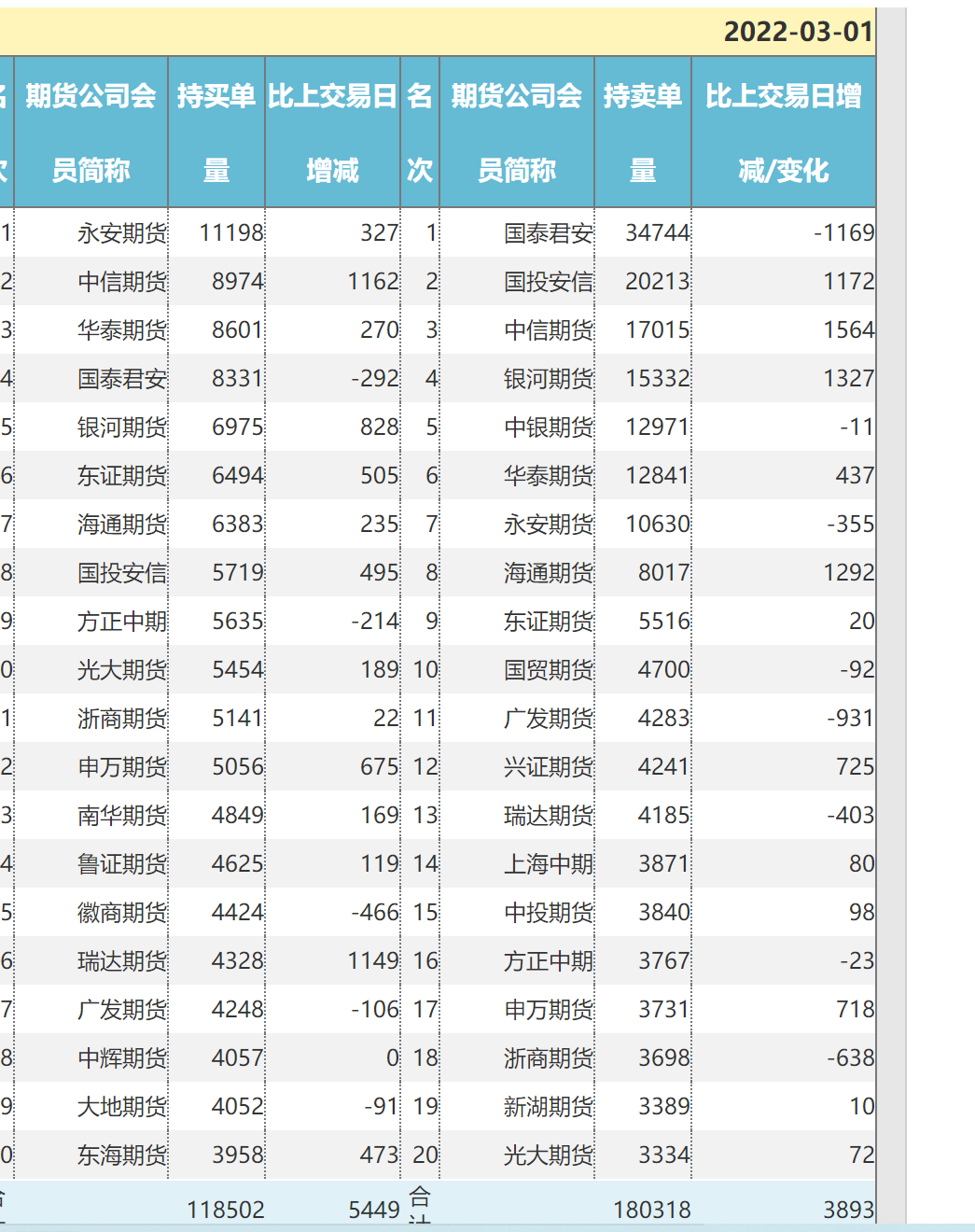This screenshot has height=1232, width=975.
Task: Click the 新湖期货 cell
Action: click(x=517, y=1106)
